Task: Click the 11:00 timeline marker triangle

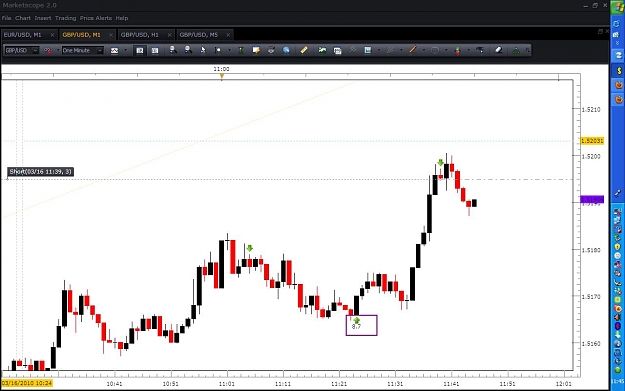Action: [222, 76]
